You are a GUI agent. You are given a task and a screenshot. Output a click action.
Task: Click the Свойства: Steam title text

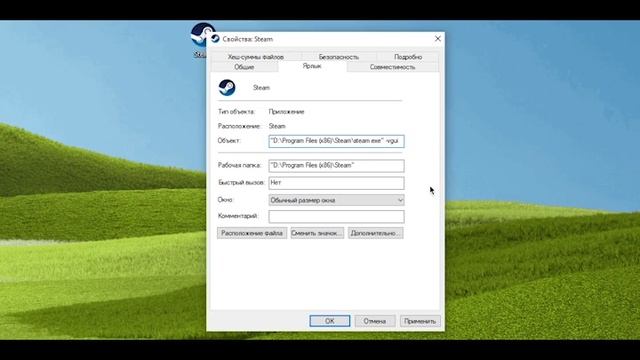point(248,39)
